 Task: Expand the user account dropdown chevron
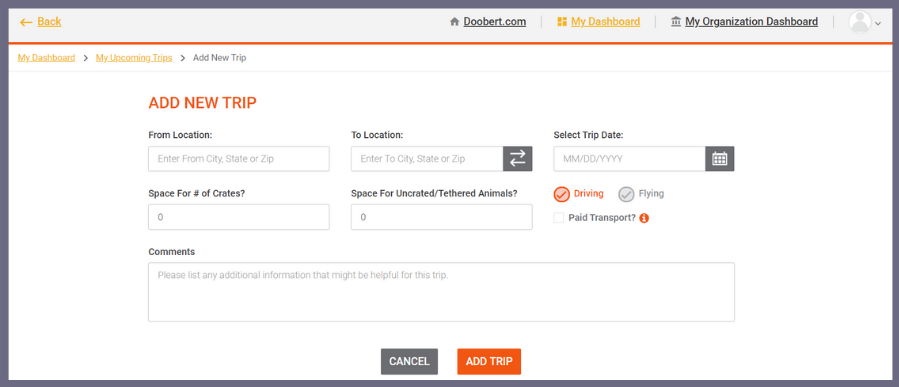tap(878, 24)
